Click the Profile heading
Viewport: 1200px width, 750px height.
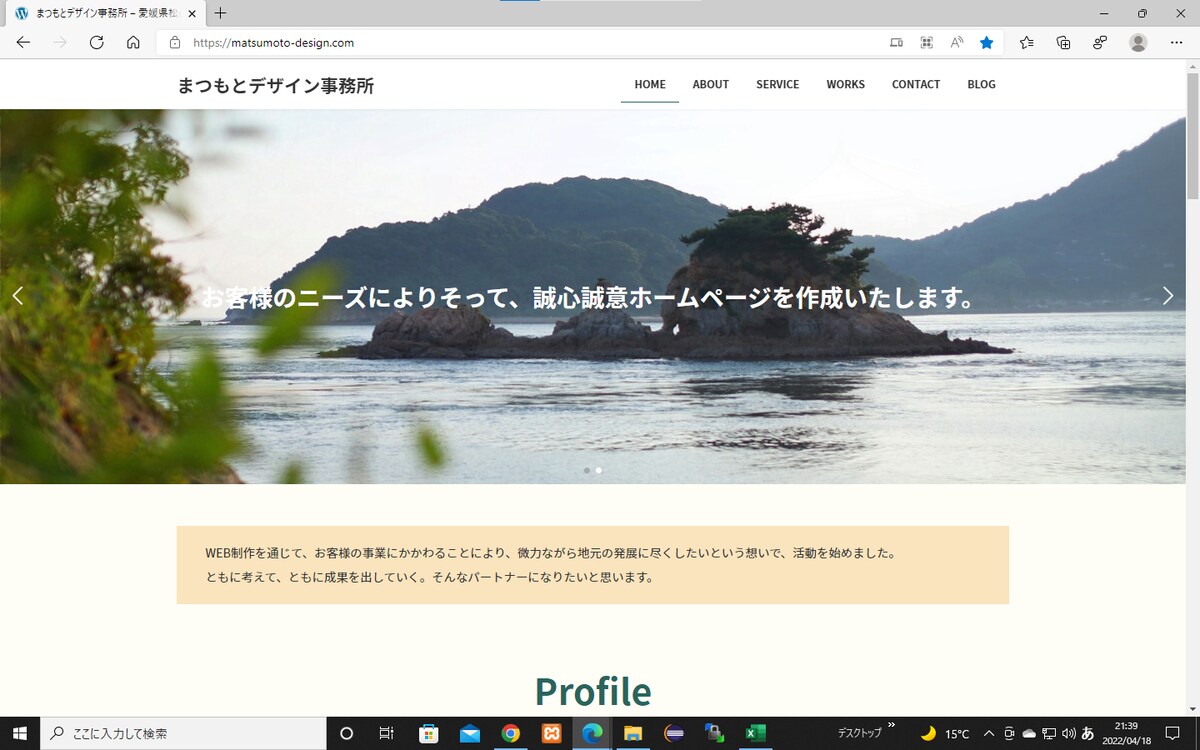[x=593, y=692]
